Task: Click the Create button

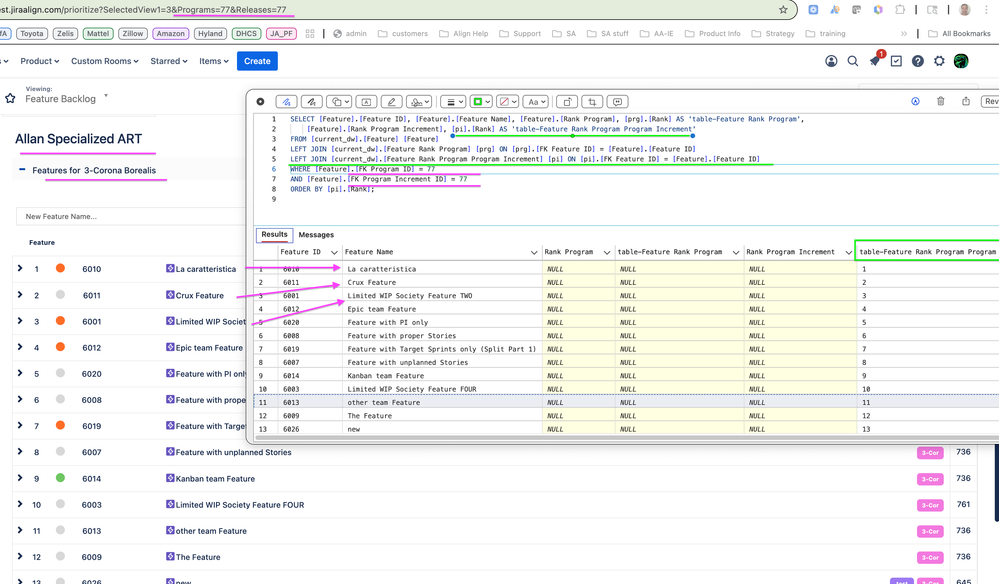Action: click(257, 60)
